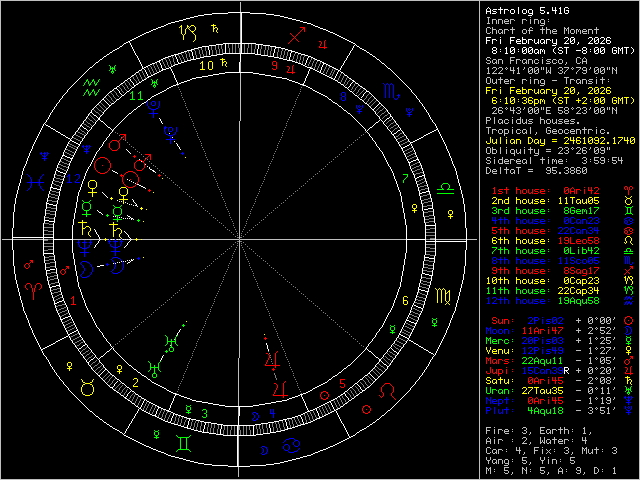Click the Capricorn glyph atop the chart wheel
This screenshot has height=480, width=640.
188,32
